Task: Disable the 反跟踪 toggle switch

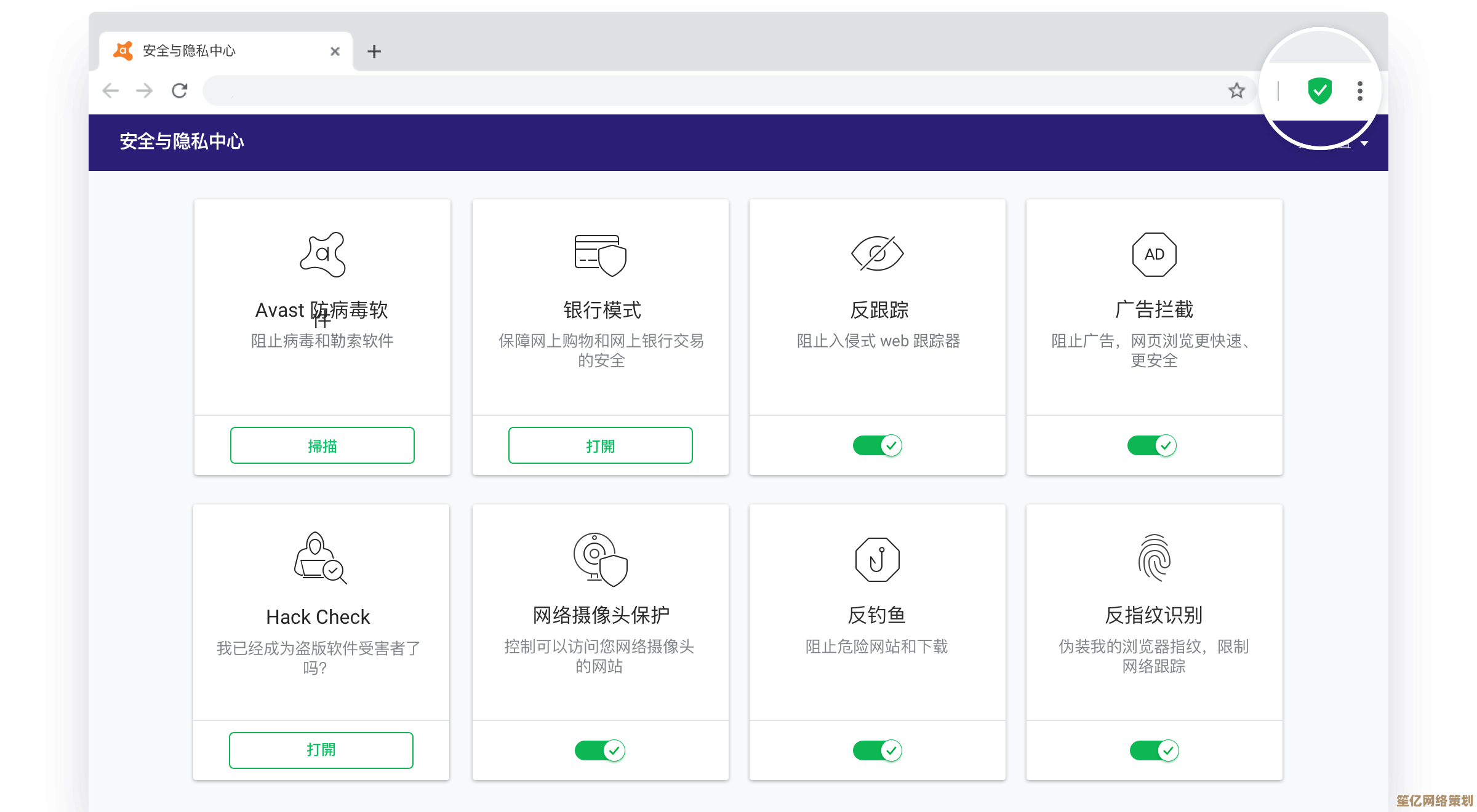Action: 877,445
